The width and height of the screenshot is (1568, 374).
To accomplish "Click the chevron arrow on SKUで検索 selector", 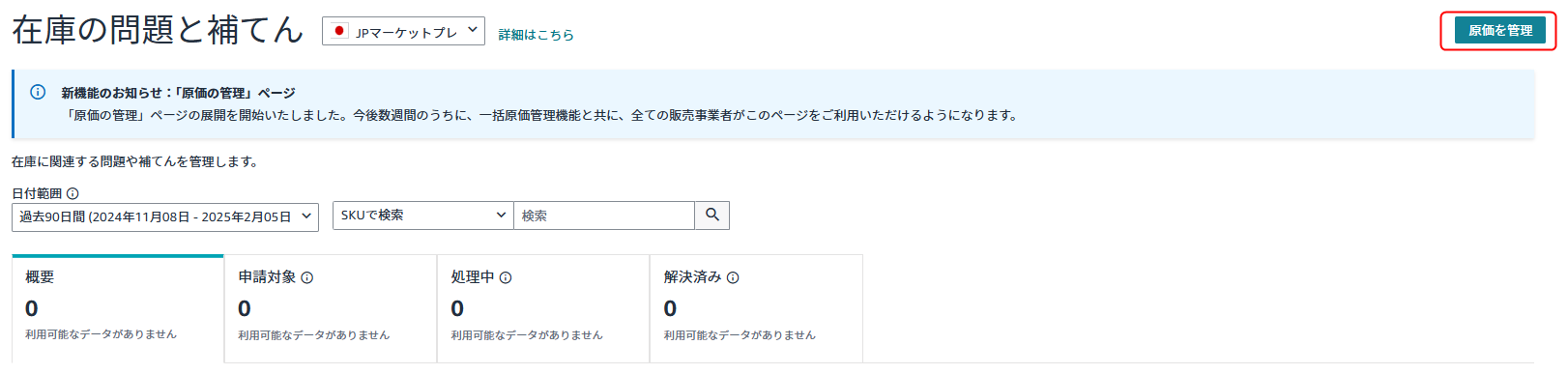I will pyautogui.click(x=501, y=215).
